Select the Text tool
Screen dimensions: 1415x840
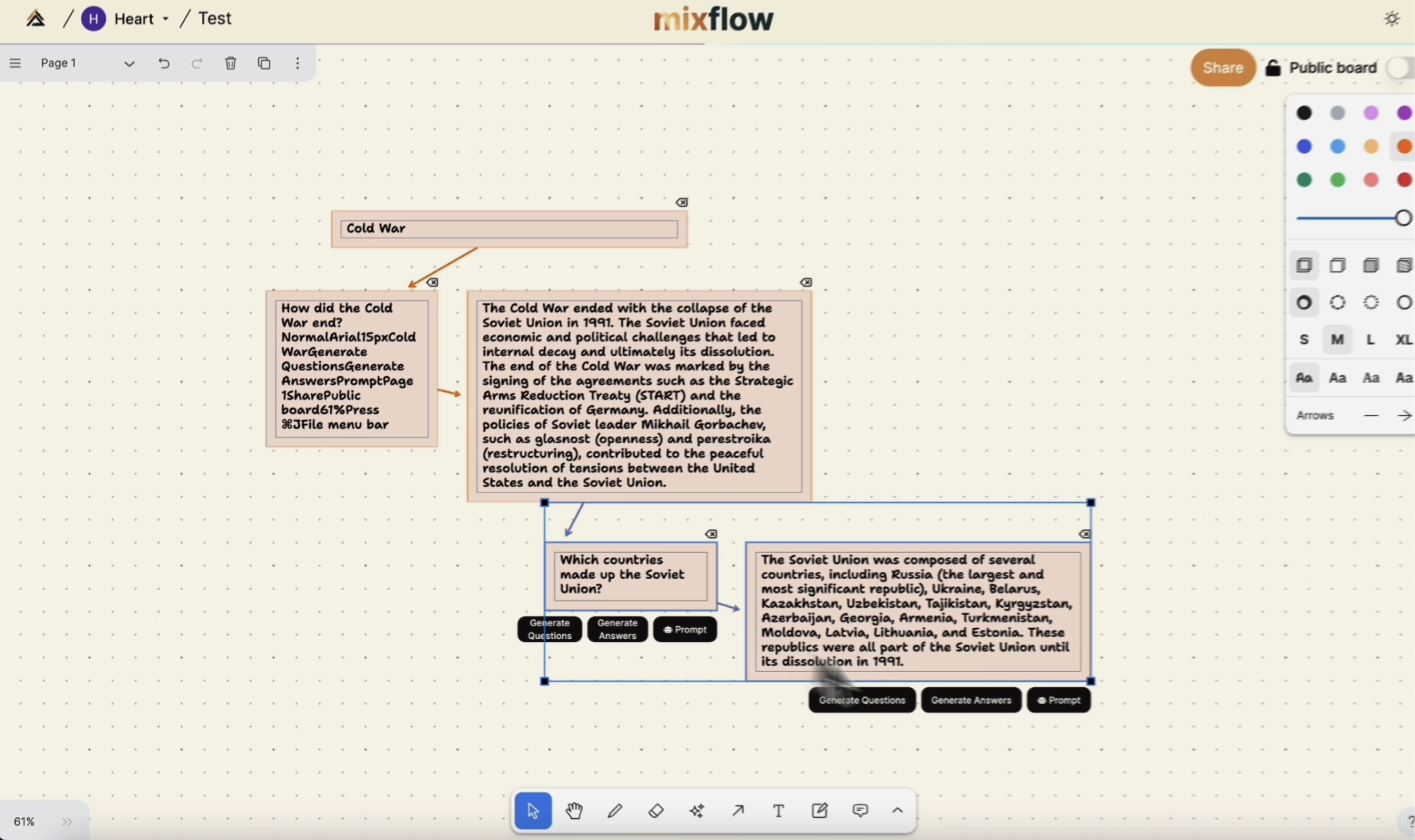click(779, 811)
